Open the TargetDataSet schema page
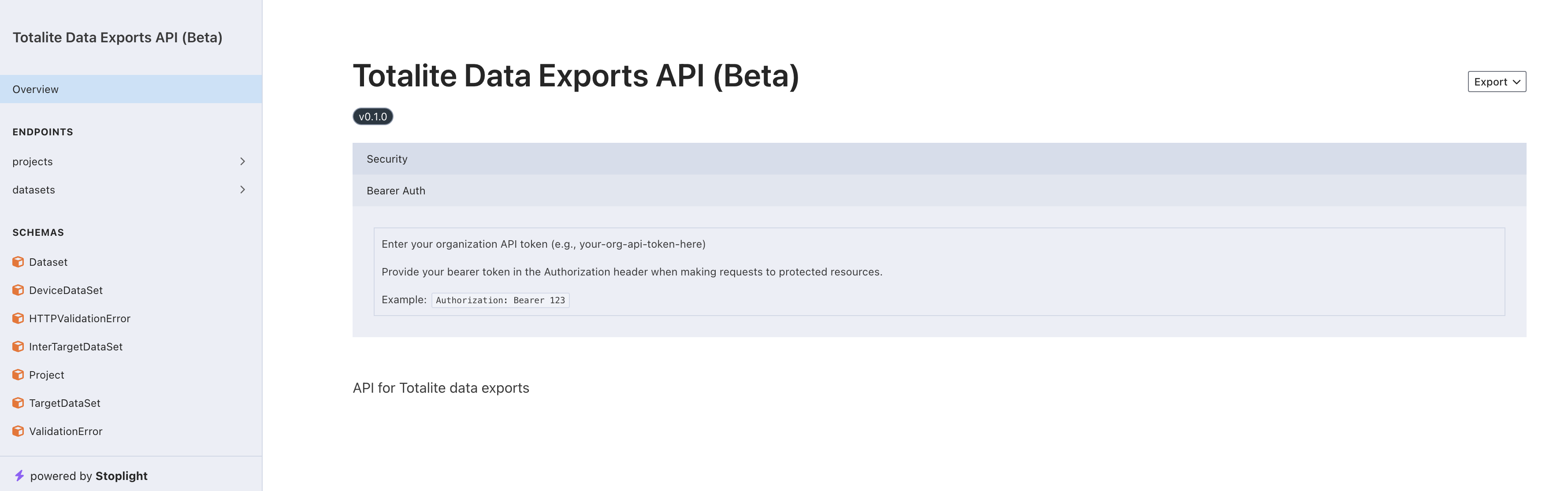Viewport: 1568px width, 491px height. pos(131,403)
